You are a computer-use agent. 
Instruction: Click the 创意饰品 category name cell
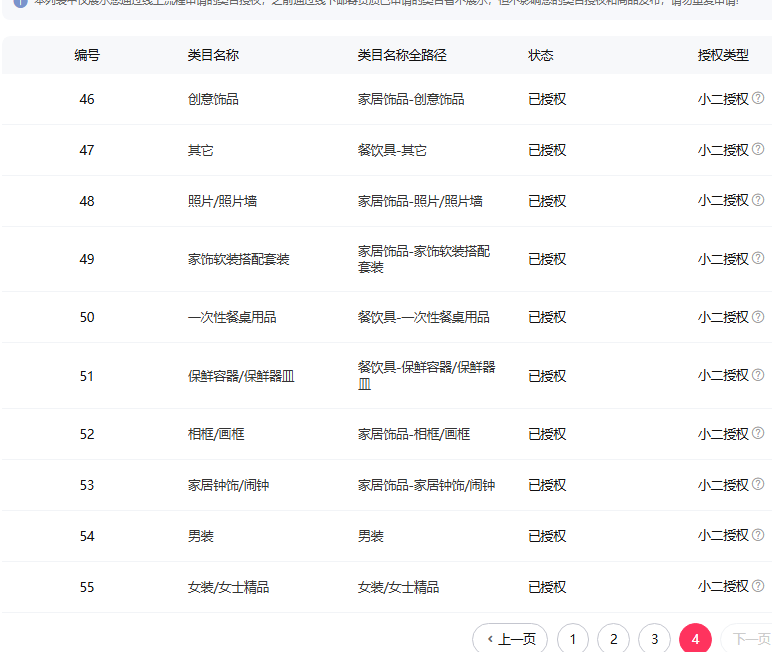point(213,99)
